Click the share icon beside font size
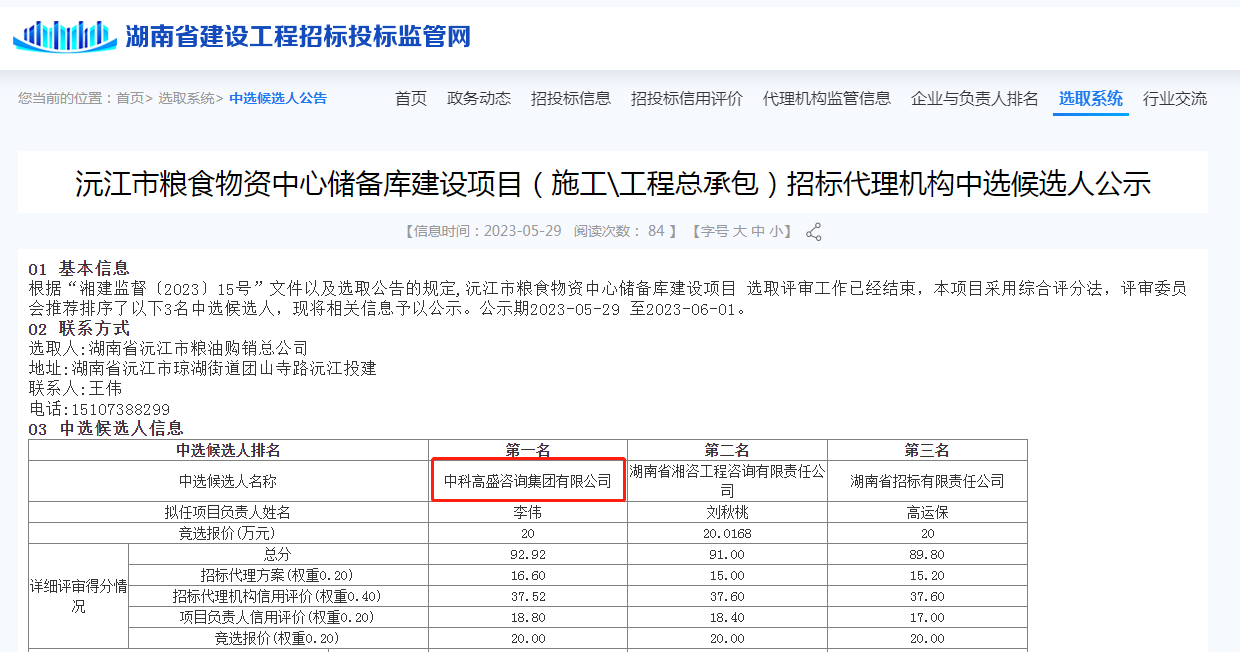The width and height of the screenshot is (1240, 652). click(814, 232)
